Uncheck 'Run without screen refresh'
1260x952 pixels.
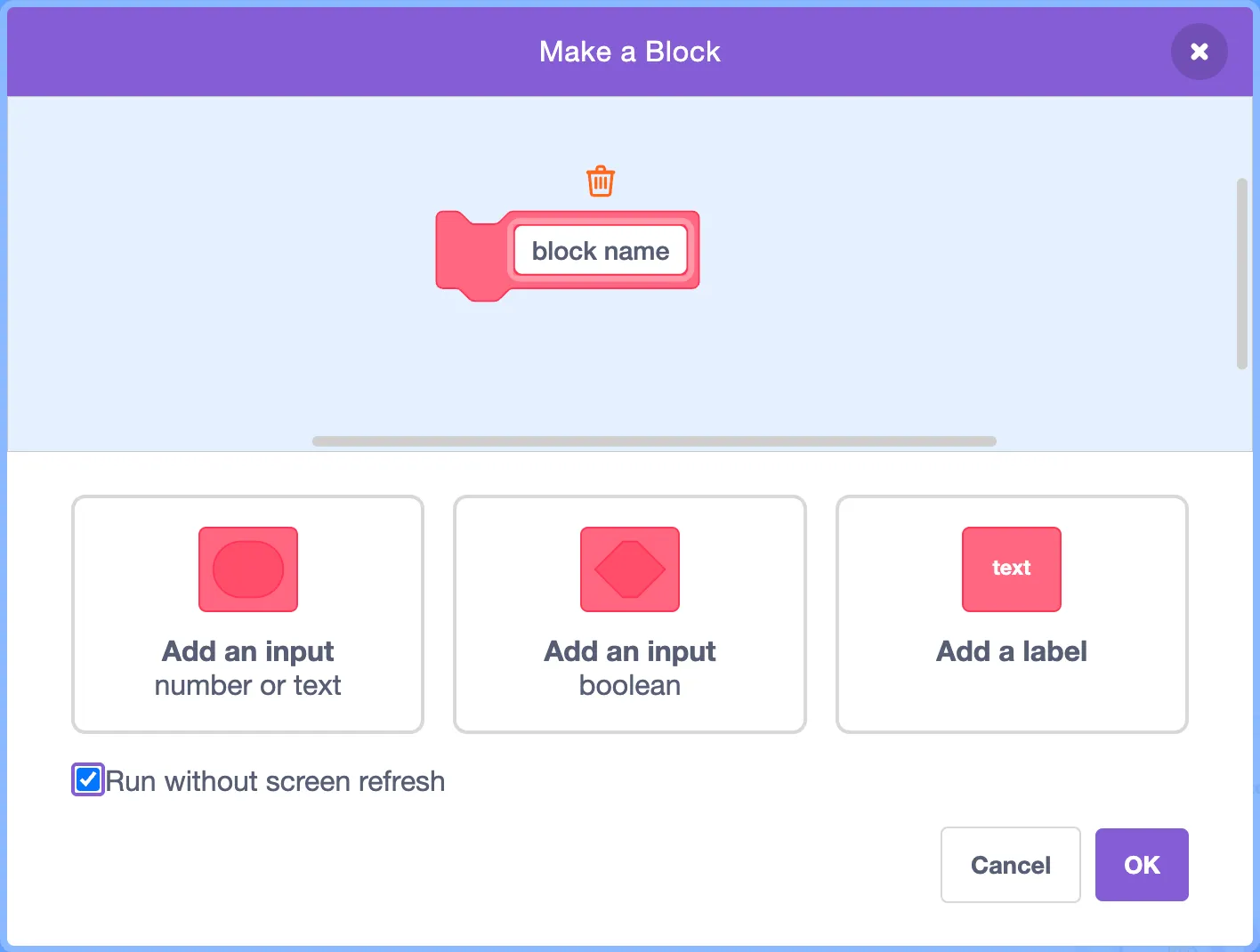click(x=86, y=779)
